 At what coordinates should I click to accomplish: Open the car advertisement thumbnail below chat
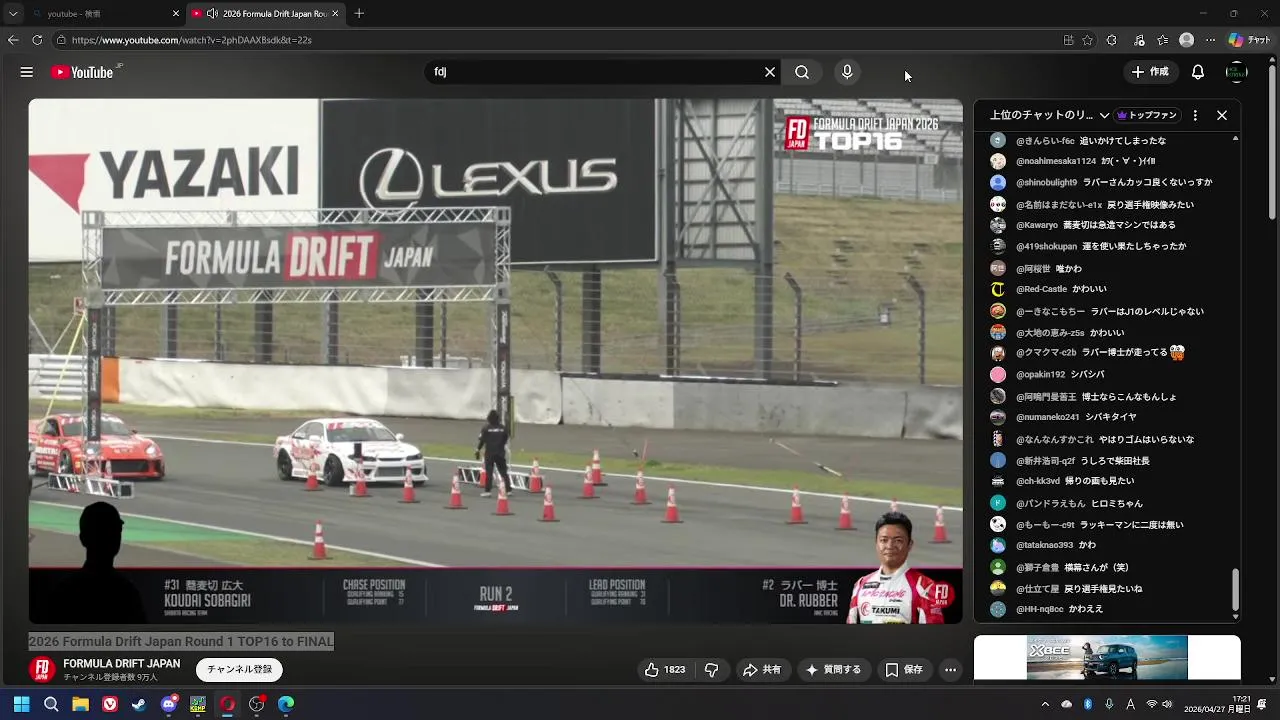tap(1107, 658)
